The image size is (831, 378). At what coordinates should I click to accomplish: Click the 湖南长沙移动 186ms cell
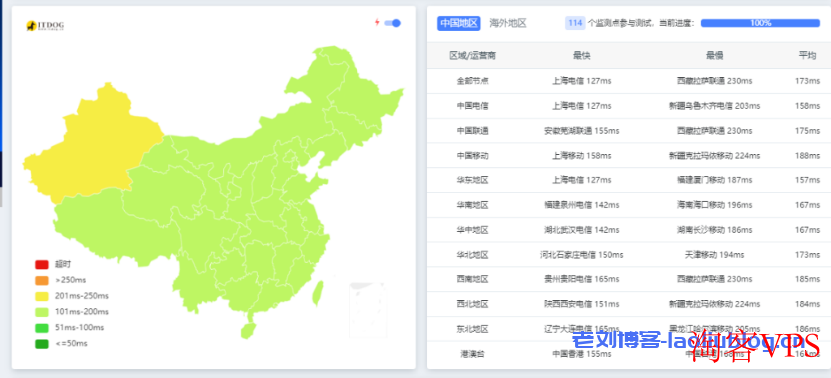(x=714, y=230)
